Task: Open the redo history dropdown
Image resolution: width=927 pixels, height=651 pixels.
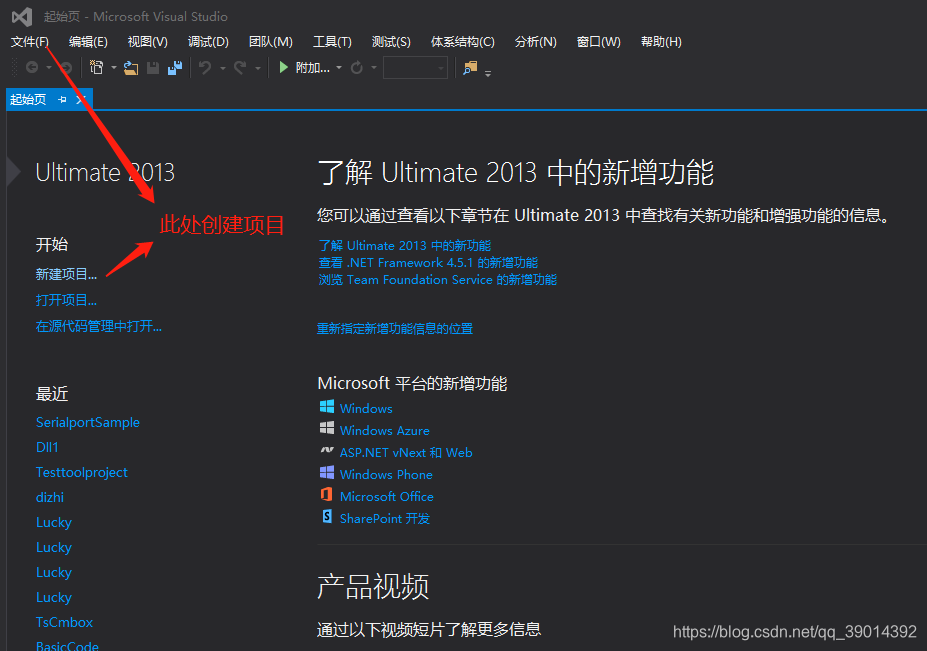Action: click(258, 68)
